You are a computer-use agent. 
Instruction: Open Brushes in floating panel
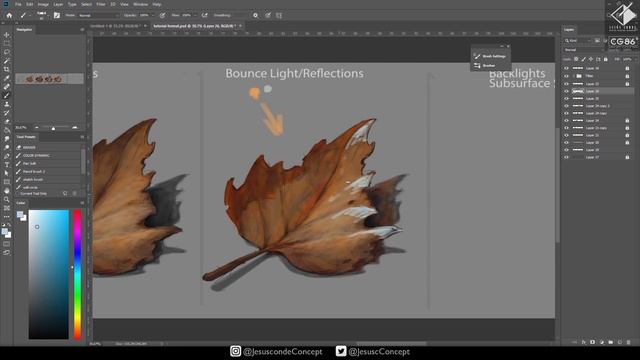coord(486,65)
